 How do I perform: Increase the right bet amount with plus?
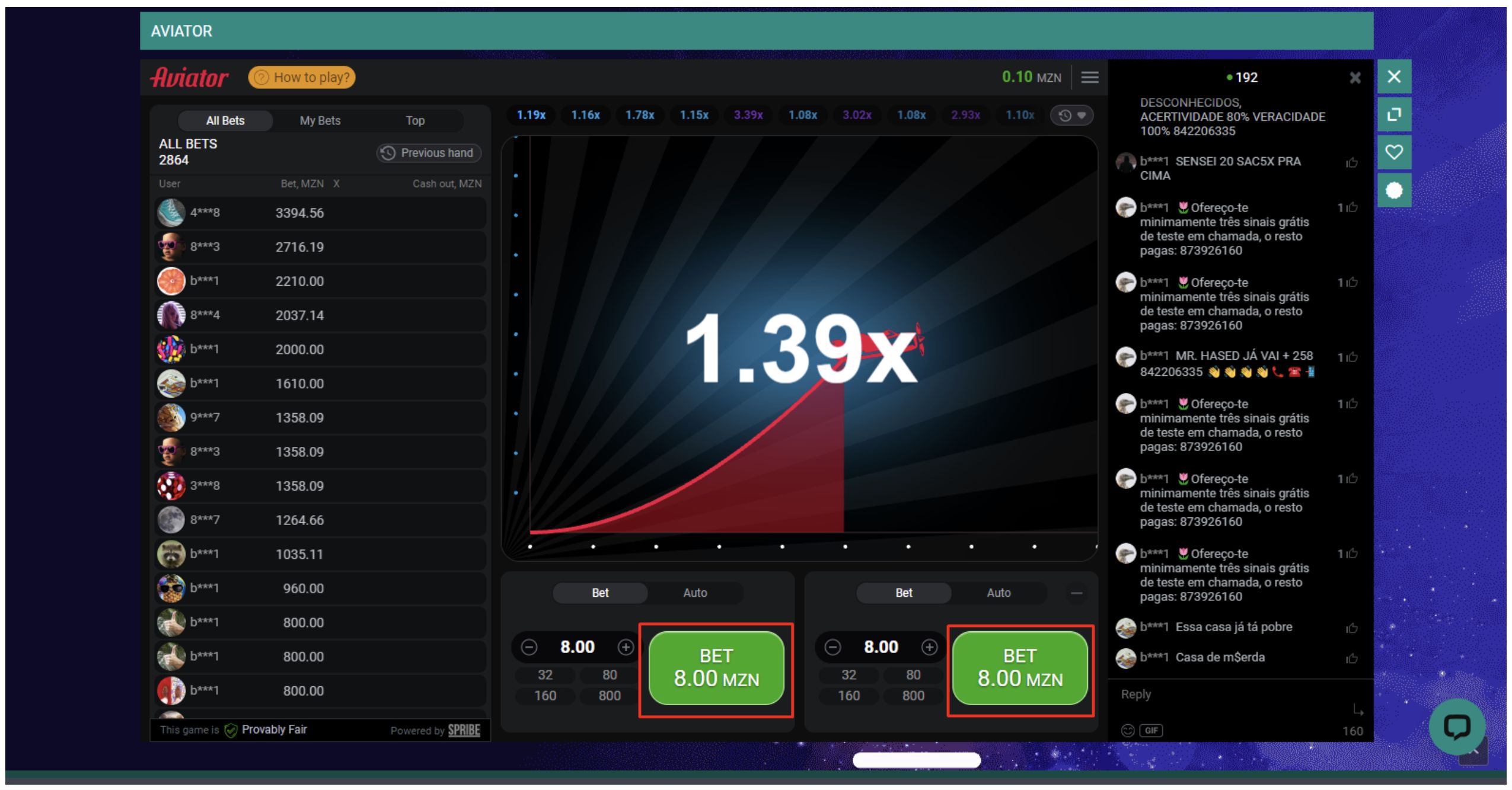tap(929, 647)
